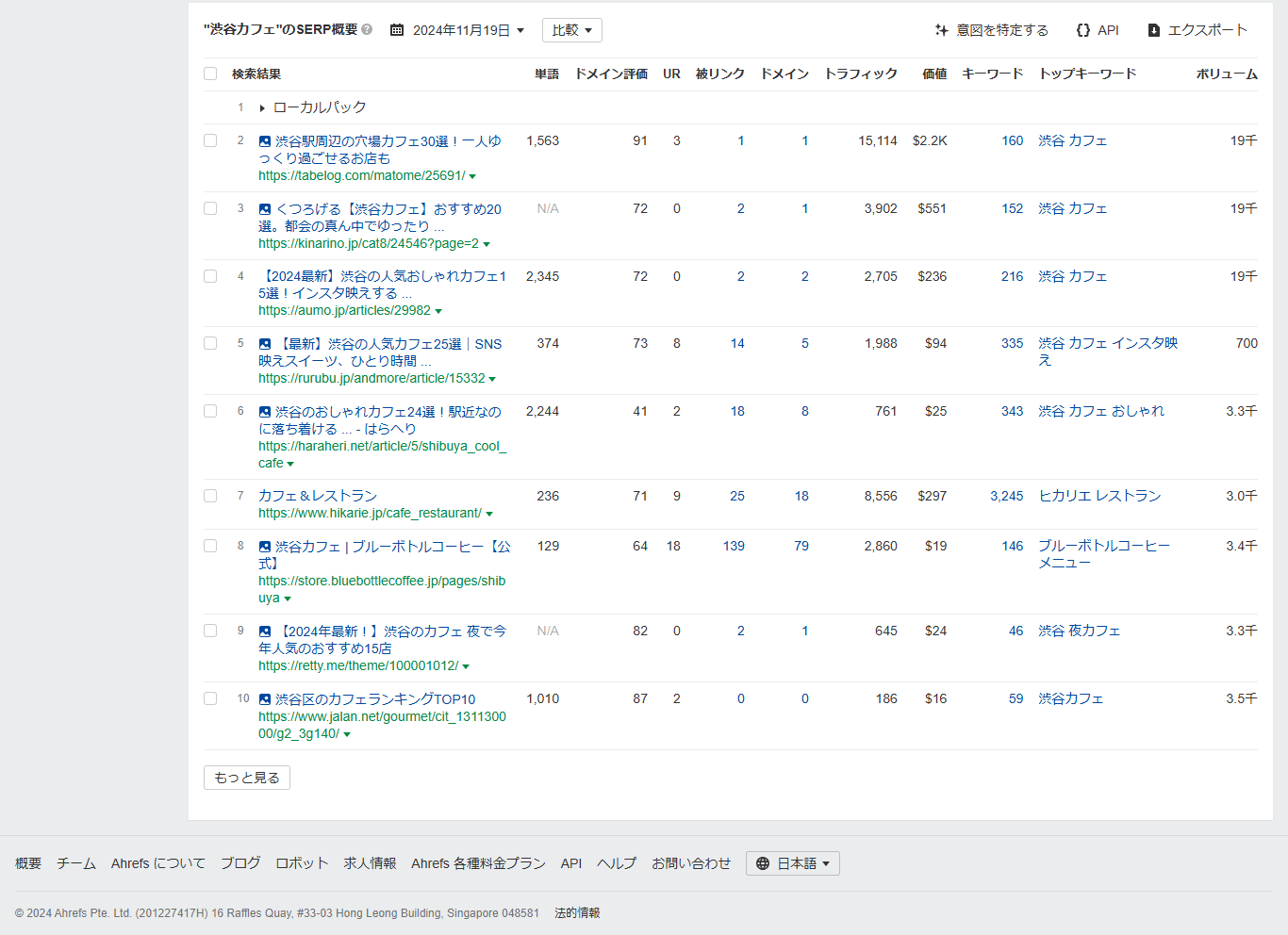Check the box for aumo.jp result

click(x=210, y=276)
